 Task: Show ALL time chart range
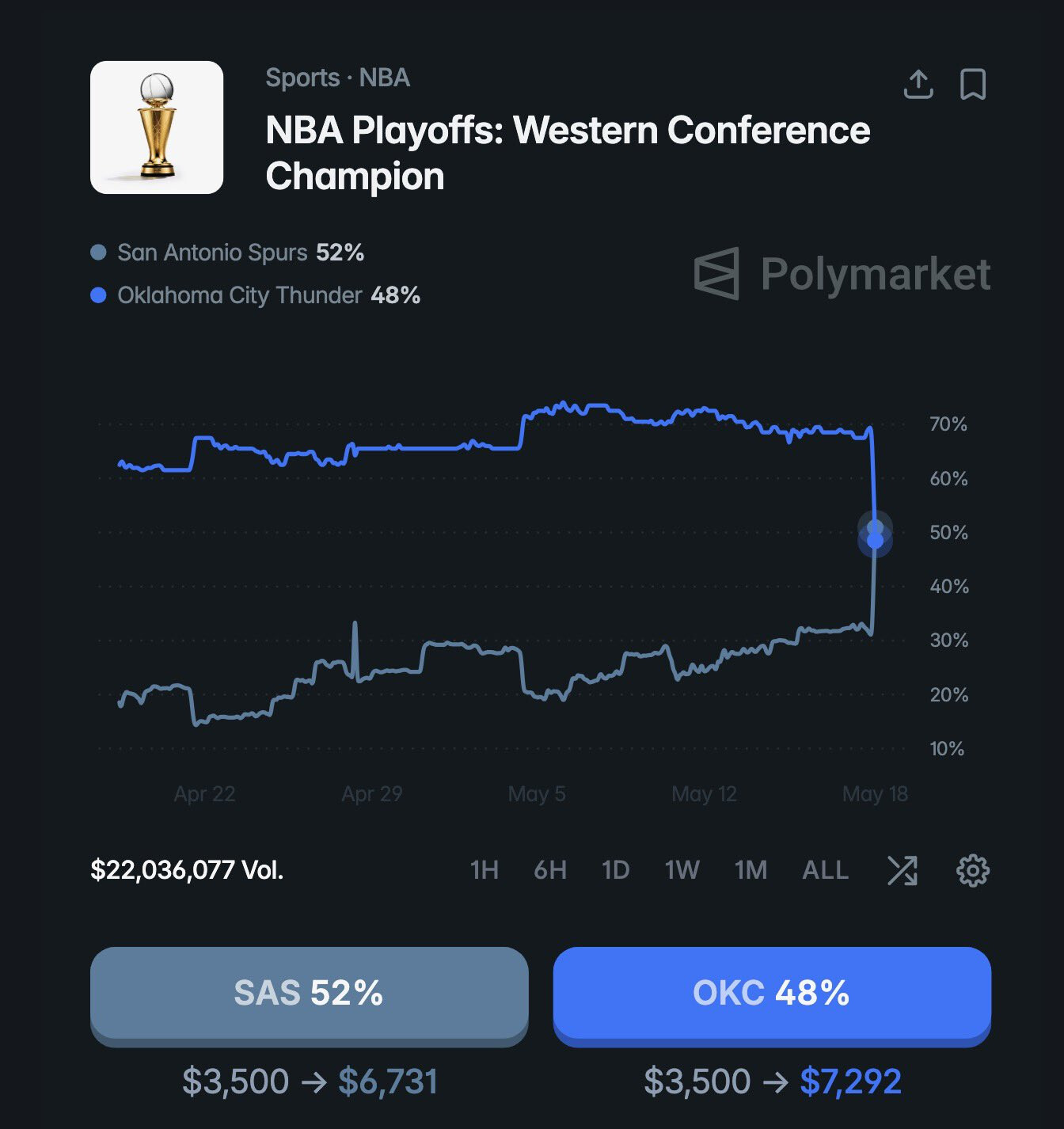pyautogui.click(x=825, y=870)
